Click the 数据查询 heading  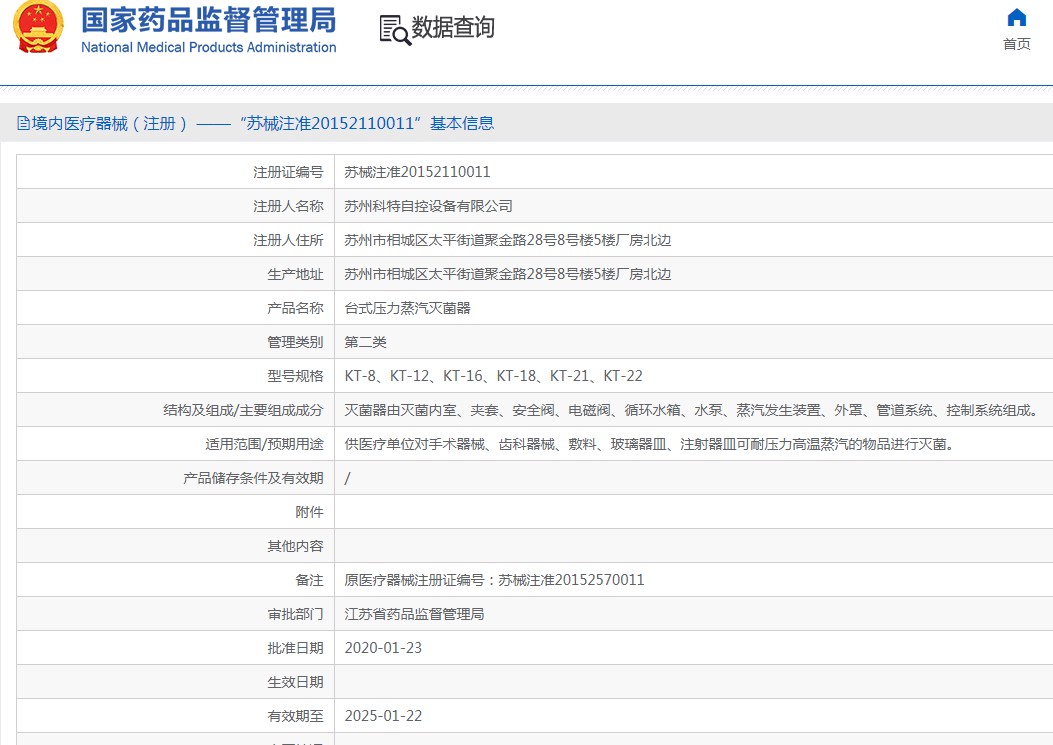[x=453, y=28]
